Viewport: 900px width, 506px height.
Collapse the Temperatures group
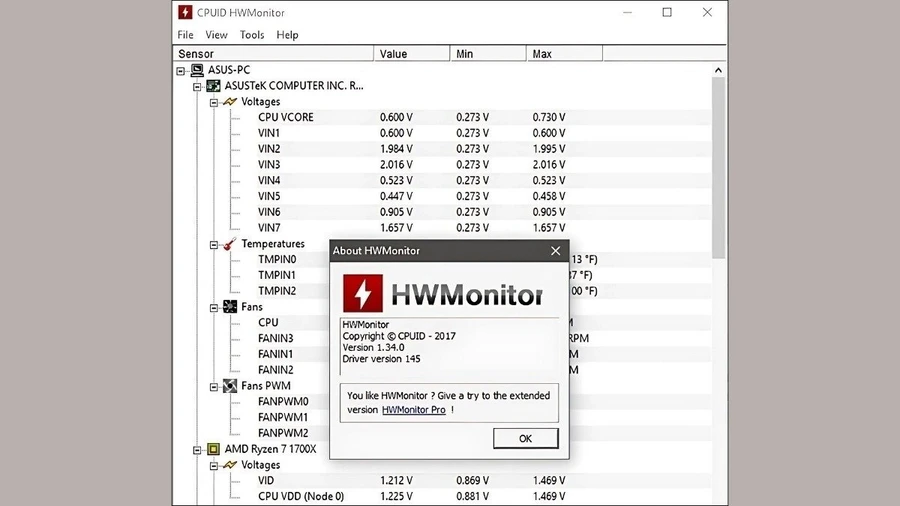point(214,245)
